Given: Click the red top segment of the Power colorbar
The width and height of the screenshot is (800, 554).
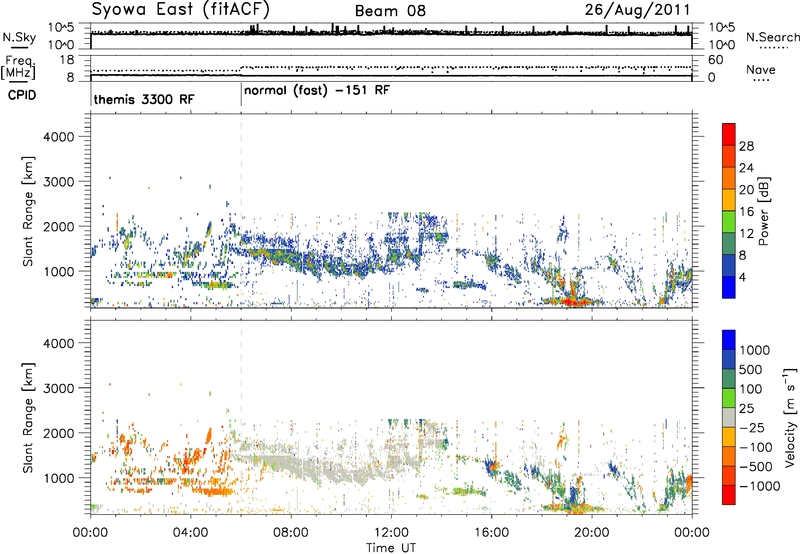Looking at the screenshot, I should click(729, 134).
